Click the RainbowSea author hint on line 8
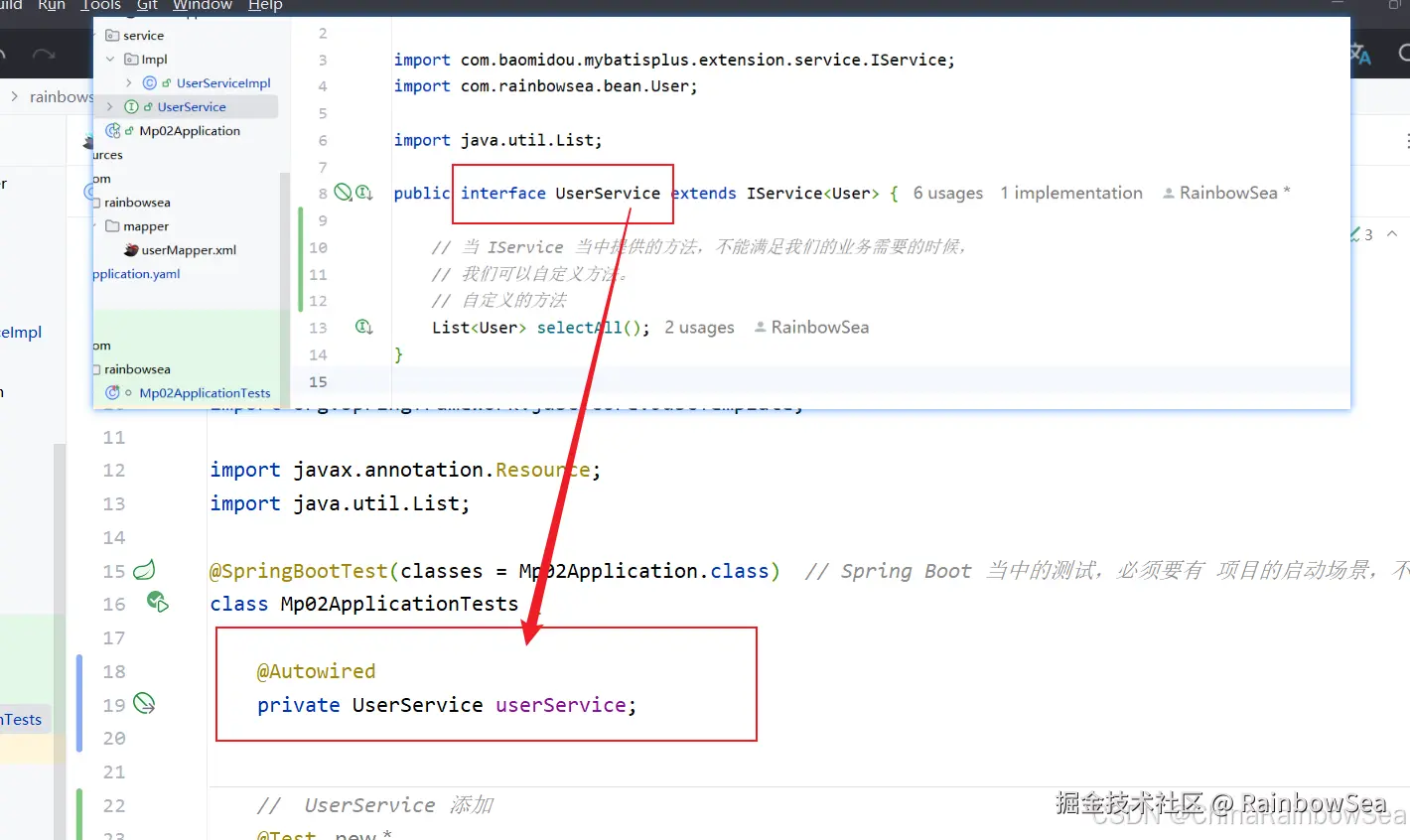This screenshot has height=840, width=1410. 1227,194
